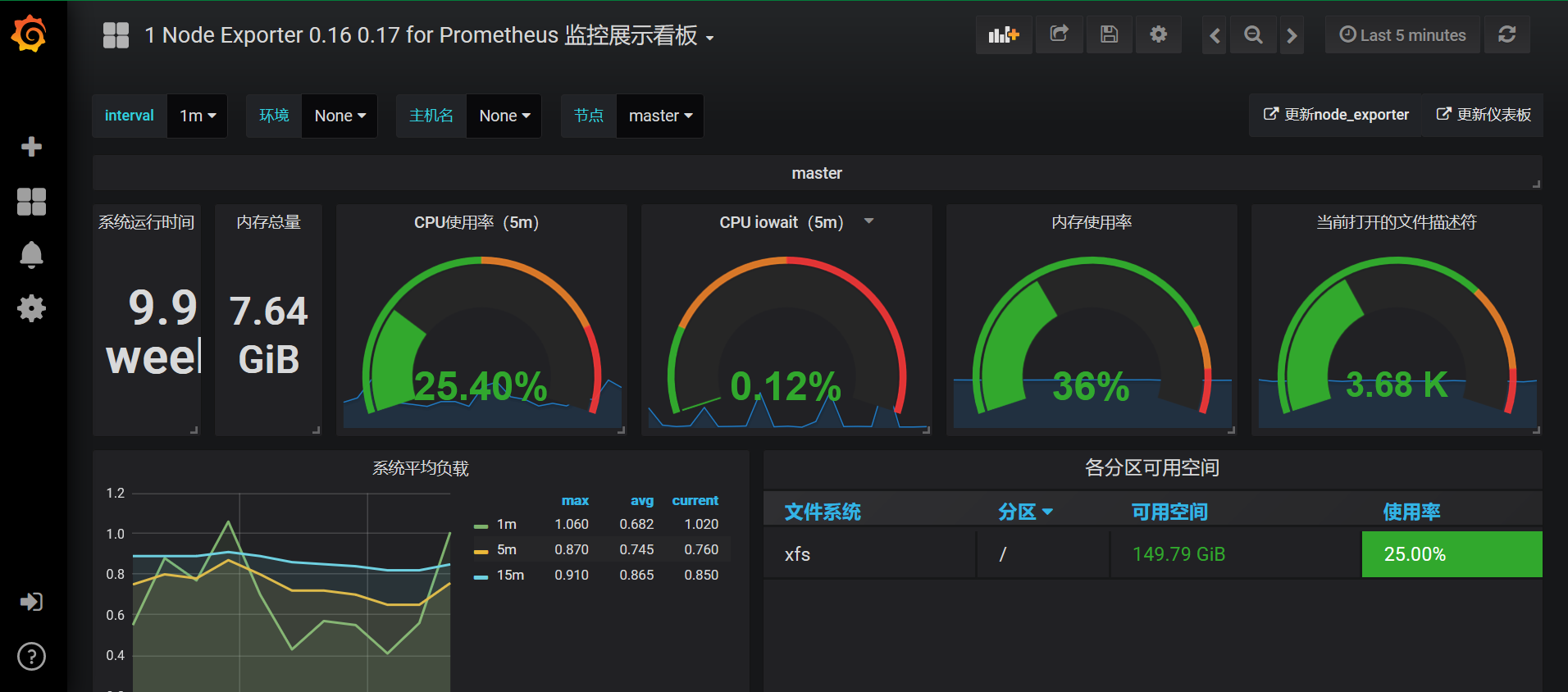Screen dimensions: 1568x692
Task: Open the 节点 master dropdown
Action: (660, 116)
